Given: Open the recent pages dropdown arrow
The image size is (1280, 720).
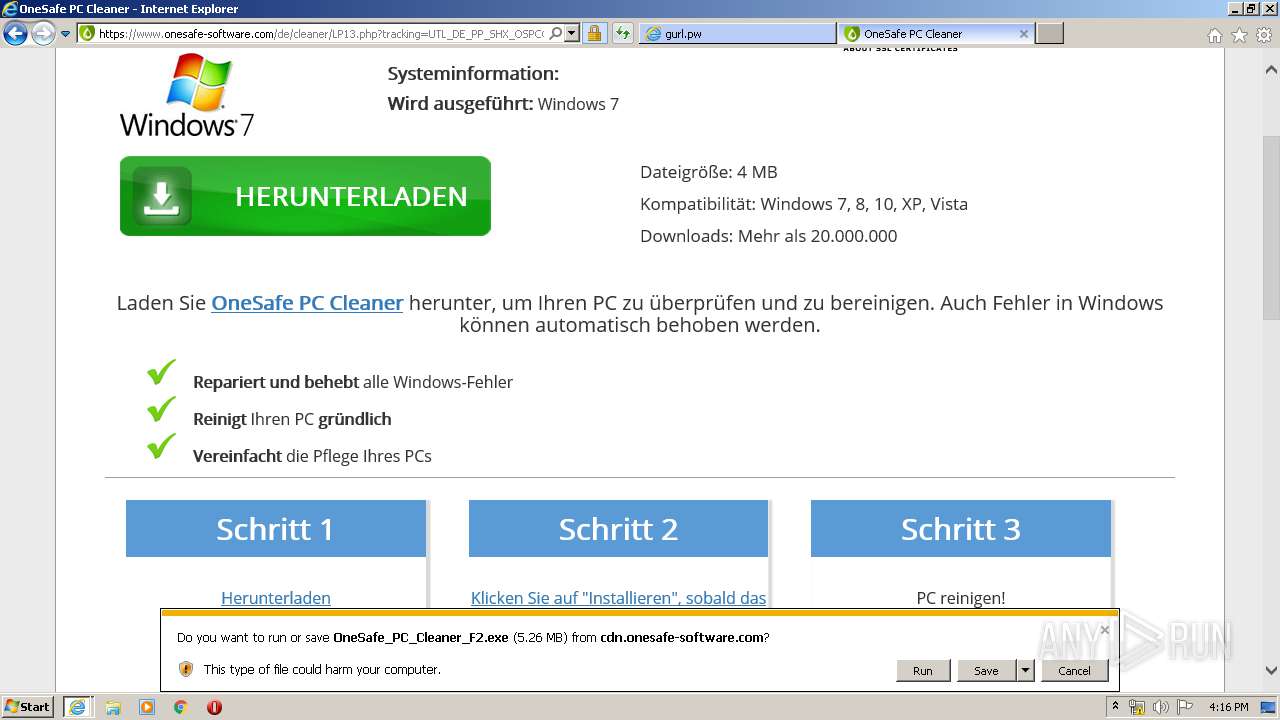Looking at the screenshot, I should tap(66, 34).
